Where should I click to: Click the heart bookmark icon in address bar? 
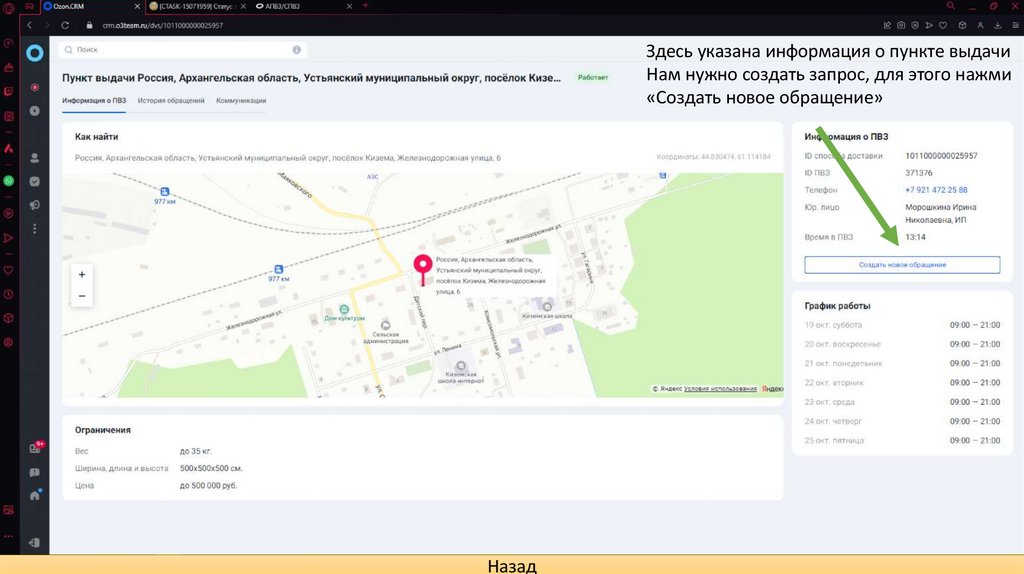943,25
